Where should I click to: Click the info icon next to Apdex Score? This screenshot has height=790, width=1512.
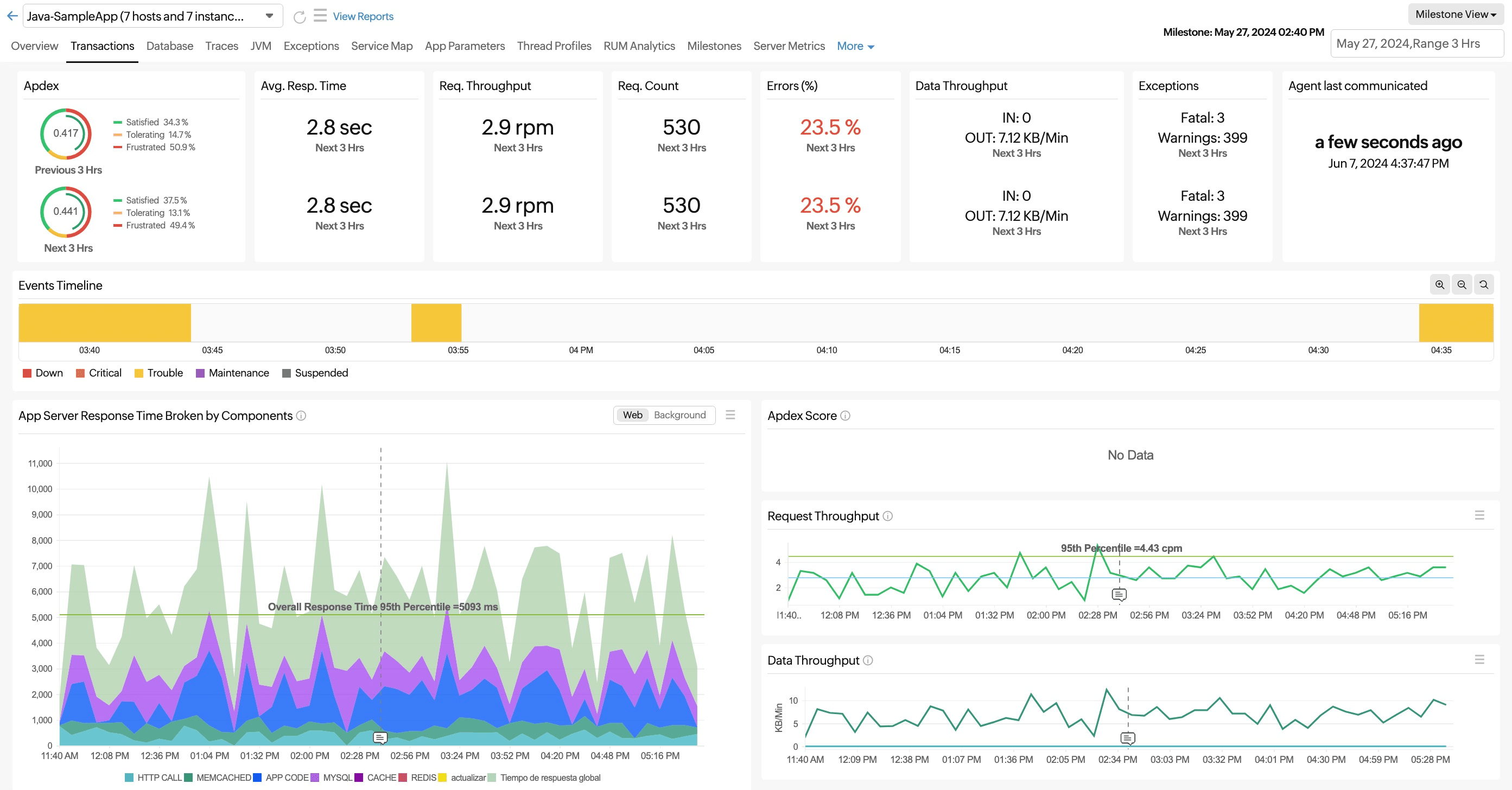click(x=845, y=416)
